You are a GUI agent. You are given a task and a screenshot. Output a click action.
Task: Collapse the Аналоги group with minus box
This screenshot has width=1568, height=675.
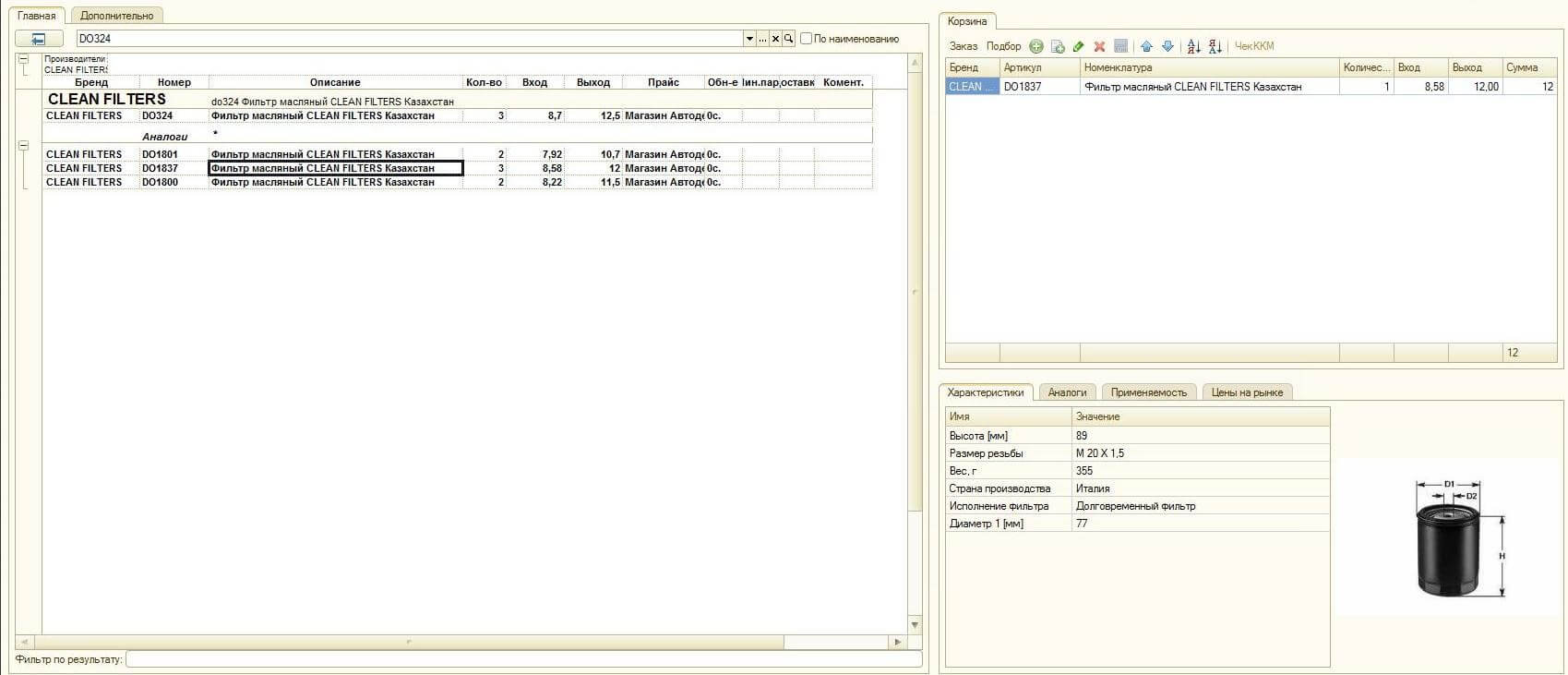coord(24,146)
